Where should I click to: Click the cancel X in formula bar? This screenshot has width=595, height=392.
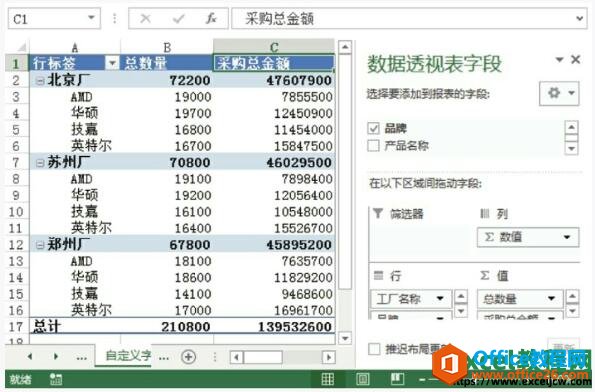point(145,18)
